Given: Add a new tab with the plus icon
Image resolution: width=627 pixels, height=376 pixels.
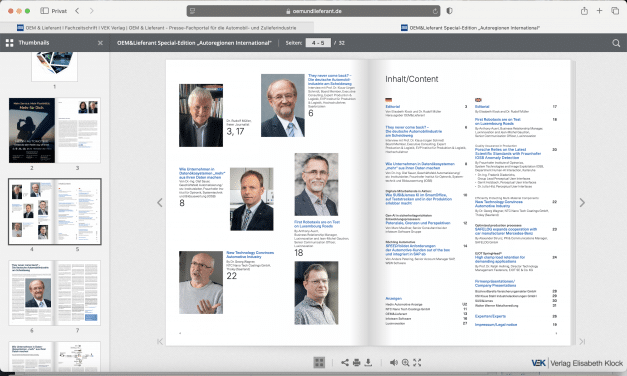Looking at the screenshot, I should pyautogui.click(x=599, y=11).
